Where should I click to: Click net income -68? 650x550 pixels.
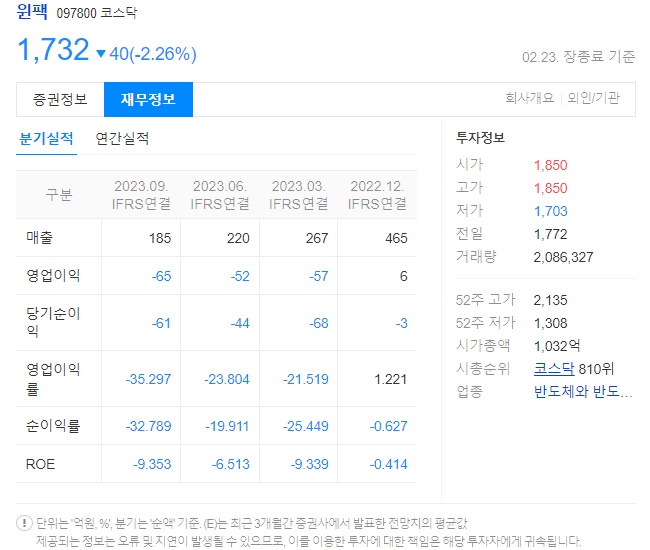(x=319, y=323)
